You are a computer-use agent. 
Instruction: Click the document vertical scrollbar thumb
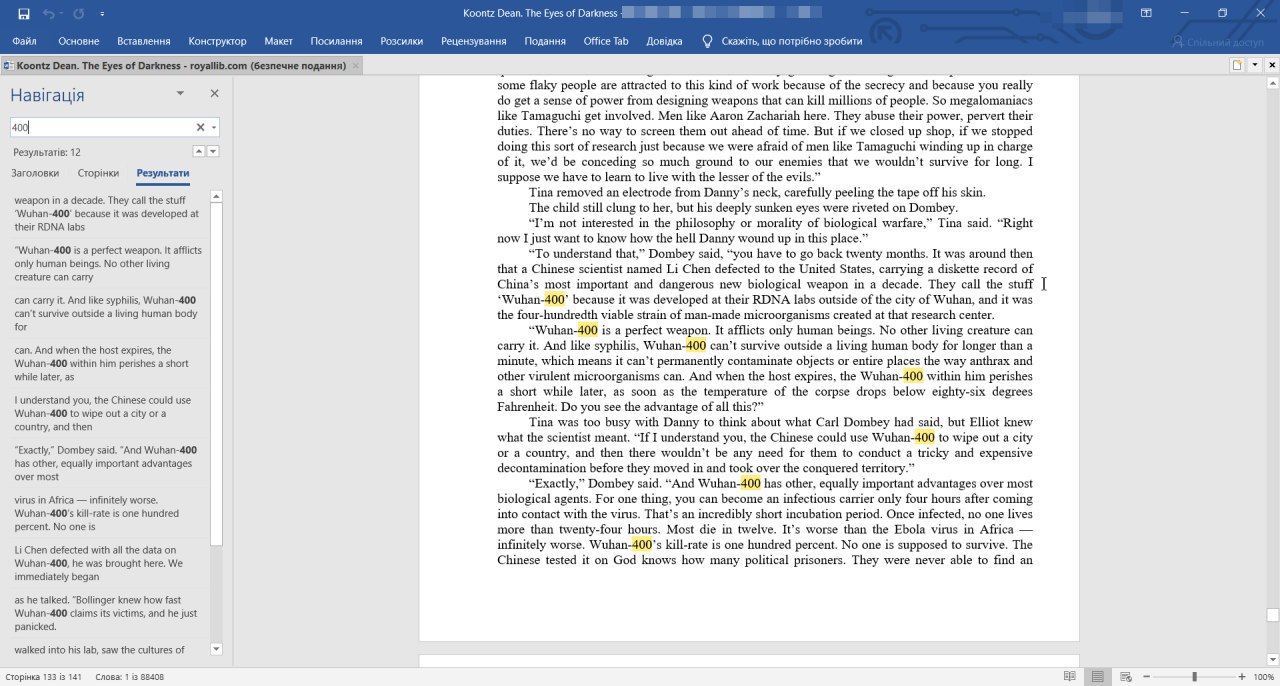click(1272, 614)
